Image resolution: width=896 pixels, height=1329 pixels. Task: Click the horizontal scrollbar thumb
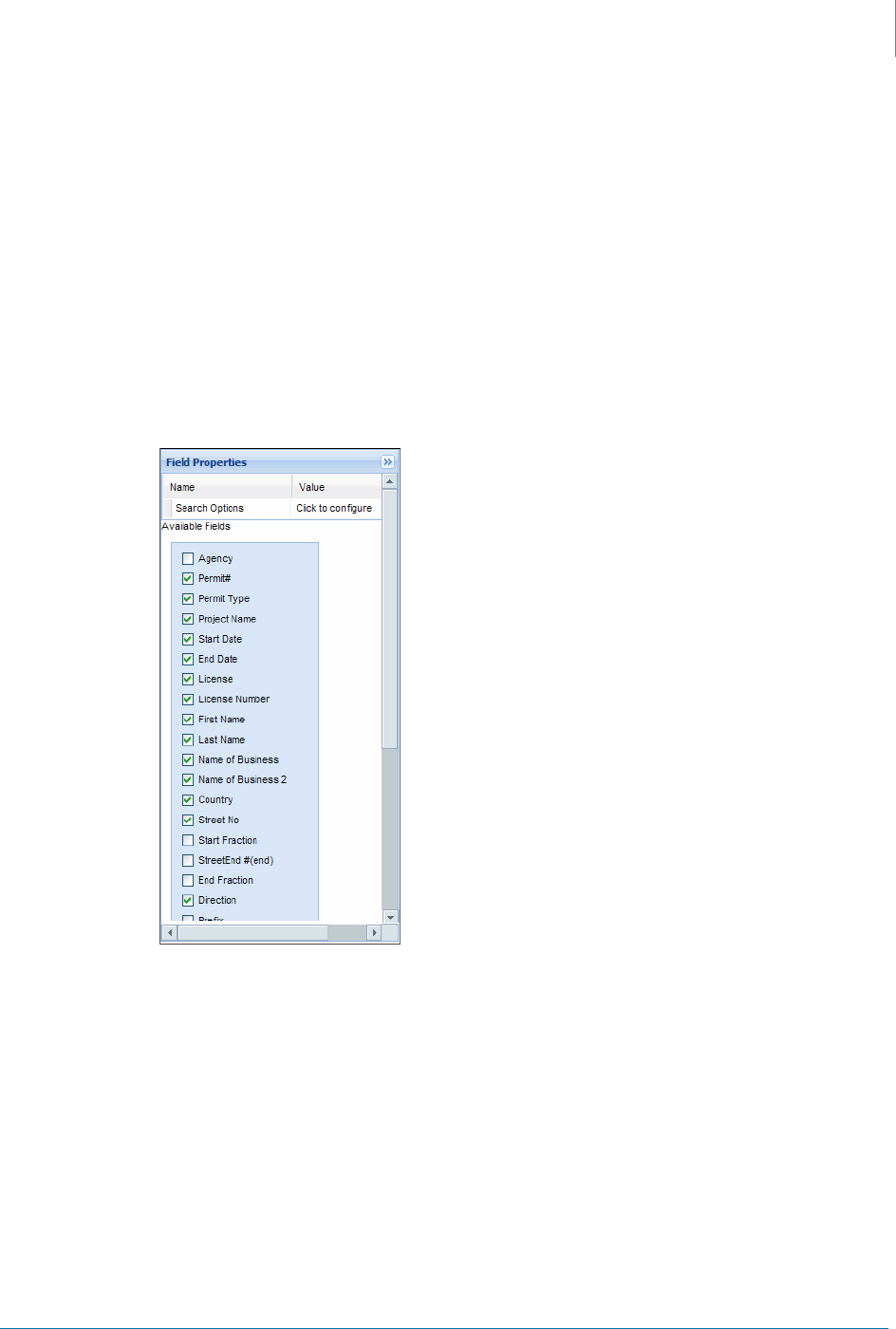click(253, 933)
